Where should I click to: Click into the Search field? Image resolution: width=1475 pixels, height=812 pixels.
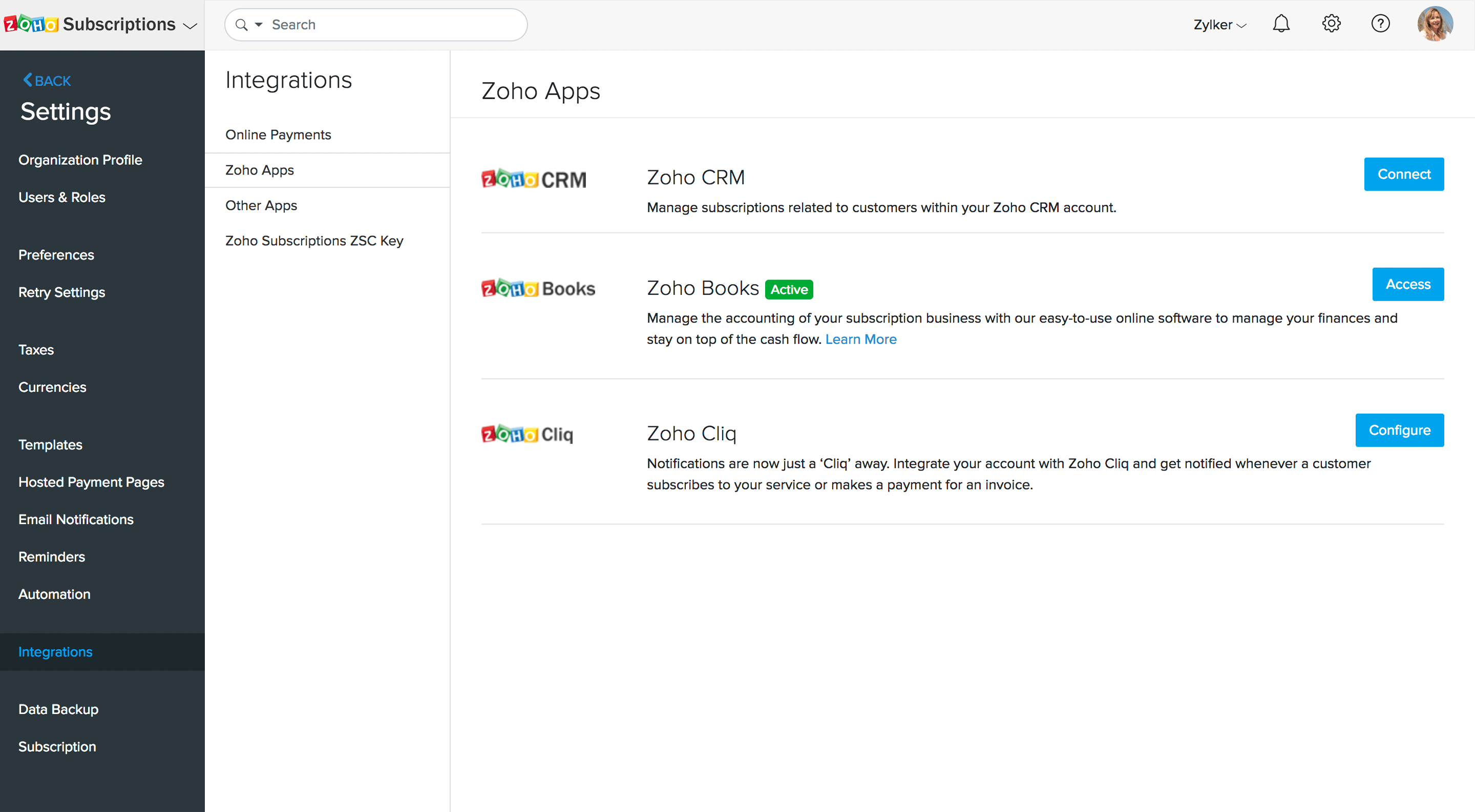click(x=395, y=25)
